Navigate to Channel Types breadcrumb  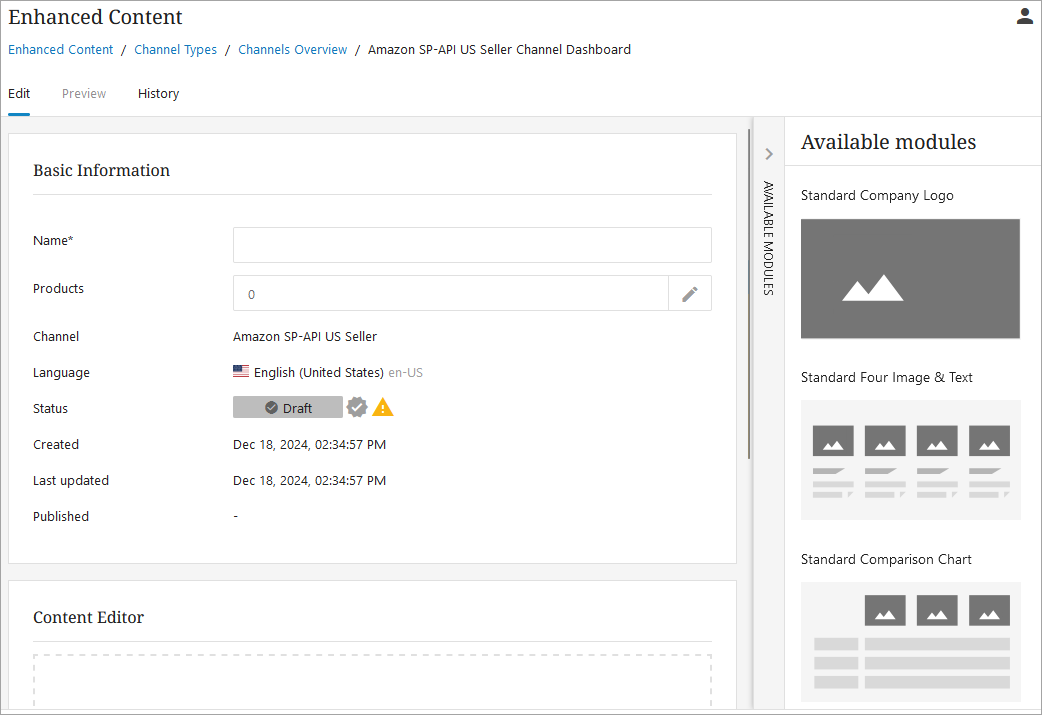[x=175, y=50]
